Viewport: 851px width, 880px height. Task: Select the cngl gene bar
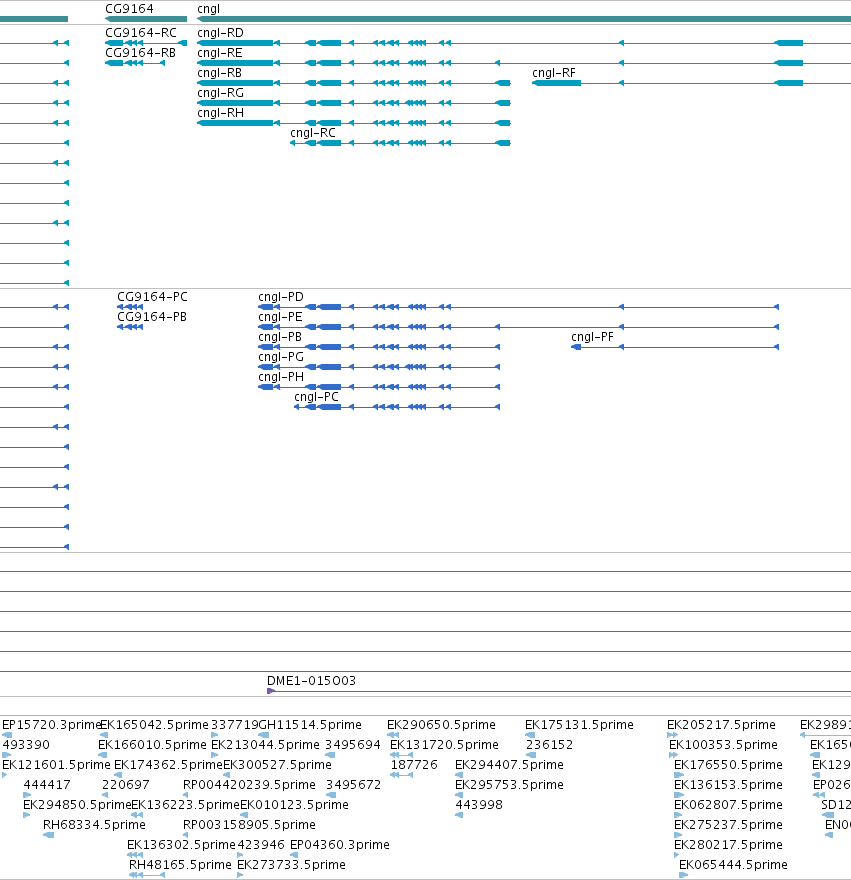click(x=524, y=19)
